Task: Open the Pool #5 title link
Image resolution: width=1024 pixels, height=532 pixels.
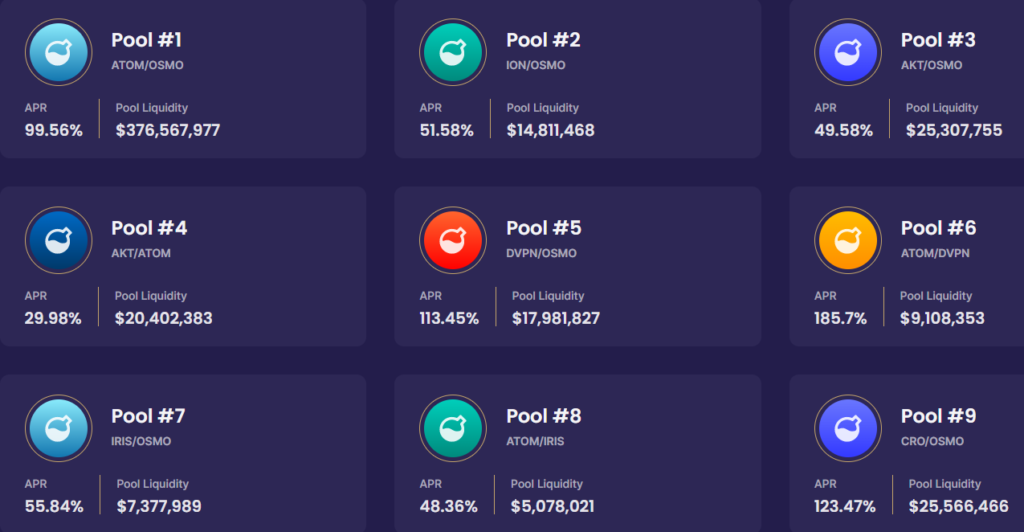Action: (543, 228)
